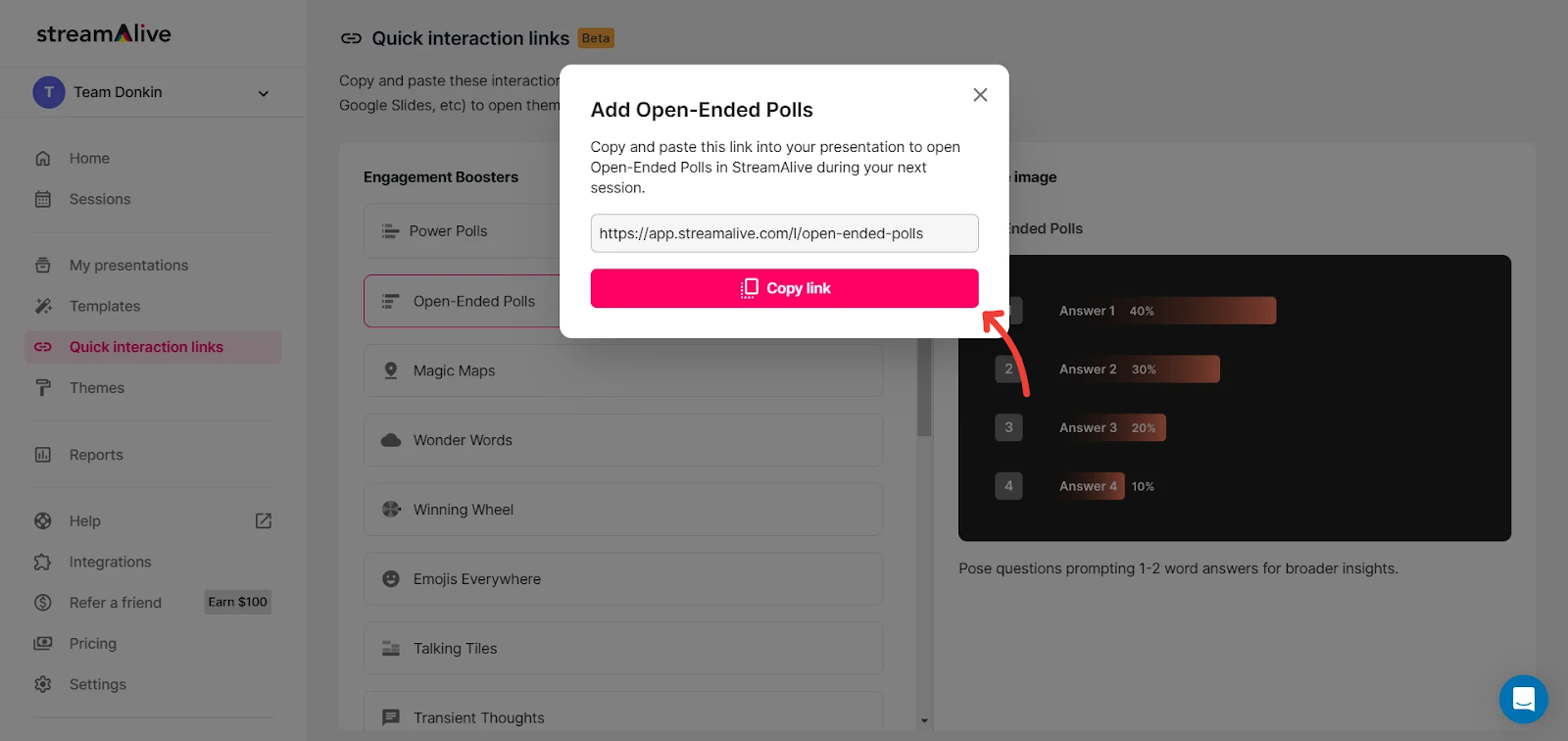Open the chat support widget
This screenshot has width=1568, height=741.
(1523, 699)
